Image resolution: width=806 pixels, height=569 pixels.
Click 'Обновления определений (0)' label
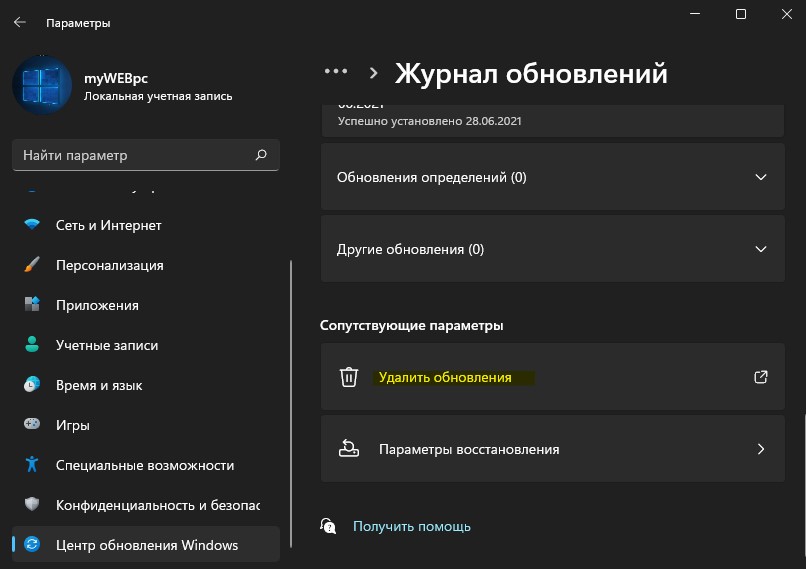(x=431, y=177)
